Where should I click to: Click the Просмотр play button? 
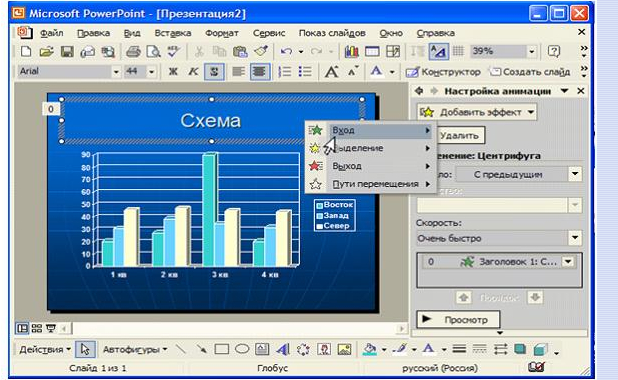point(458,319)
